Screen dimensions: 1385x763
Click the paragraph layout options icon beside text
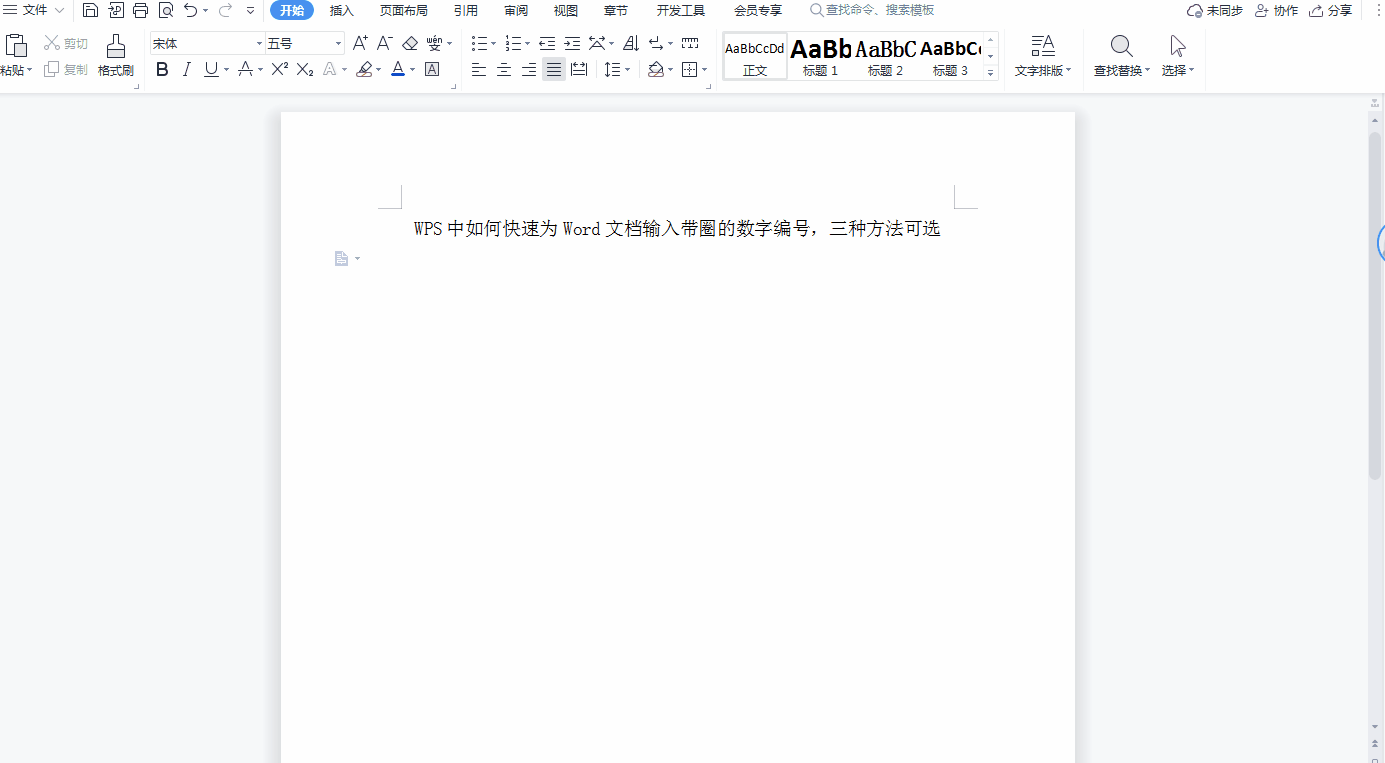click(342, 259)
